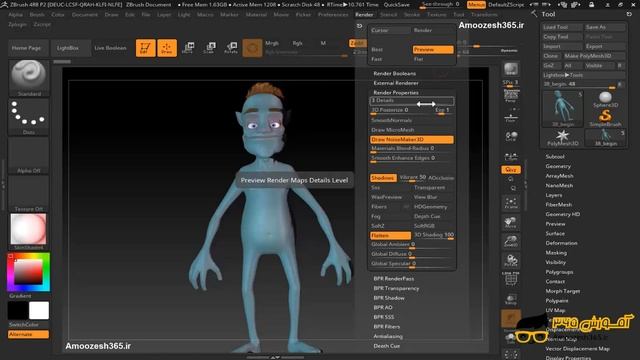Viewport: 640px width, 360px height.
Task: Select the PolyMesh3D star tool
Action: pos(562,138)
